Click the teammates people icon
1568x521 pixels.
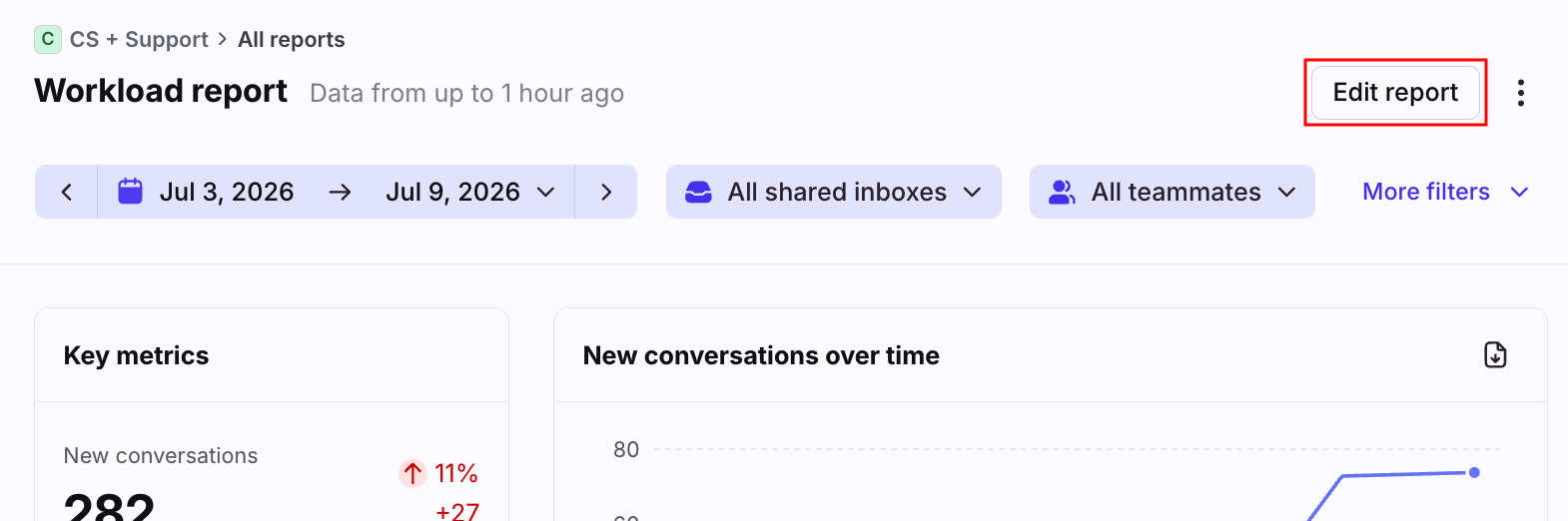tap(1062, 192)
